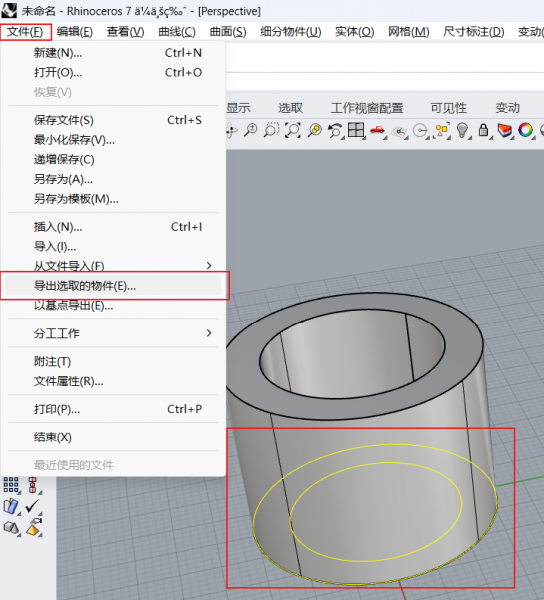The height and width of the screenshot is (600, 544).
Task: Choose 新建(N)... from the File menu
Action: pos(114,53)
